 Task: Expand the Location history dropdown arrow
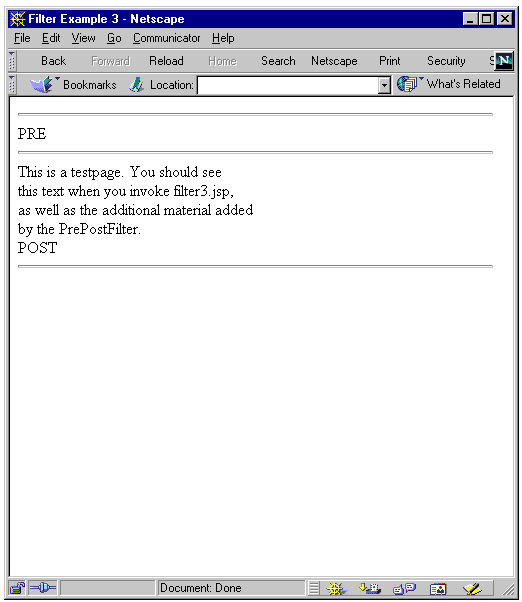coord(384,85)
